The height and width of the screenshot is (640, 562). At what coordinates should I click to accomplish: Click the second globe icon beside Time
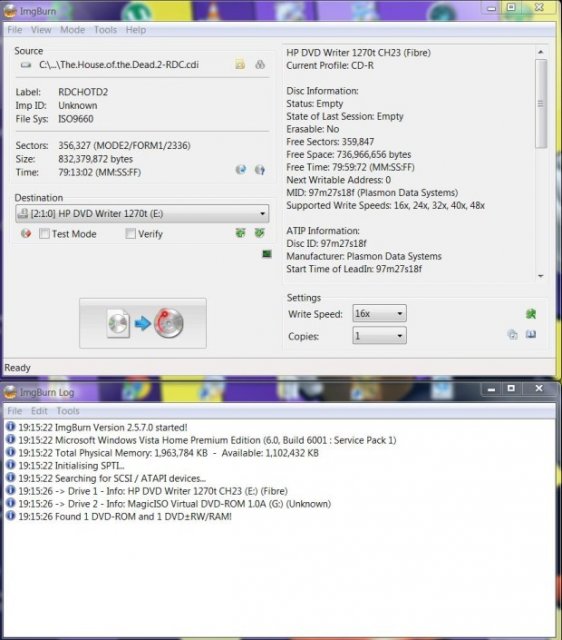260,169
